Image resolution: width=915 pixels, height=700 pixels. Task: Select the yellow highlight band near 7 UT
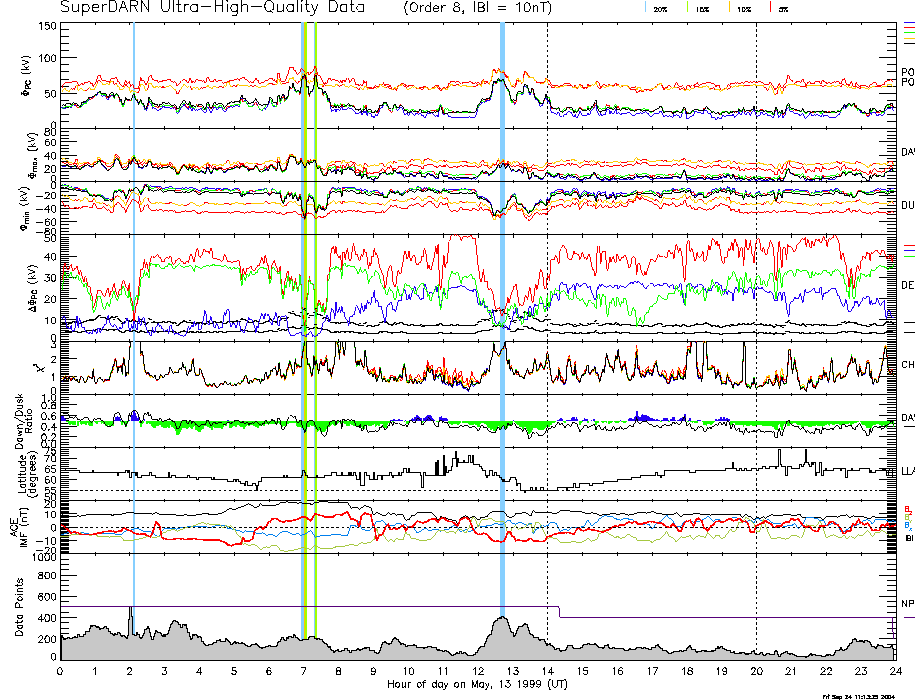[304, 300]
